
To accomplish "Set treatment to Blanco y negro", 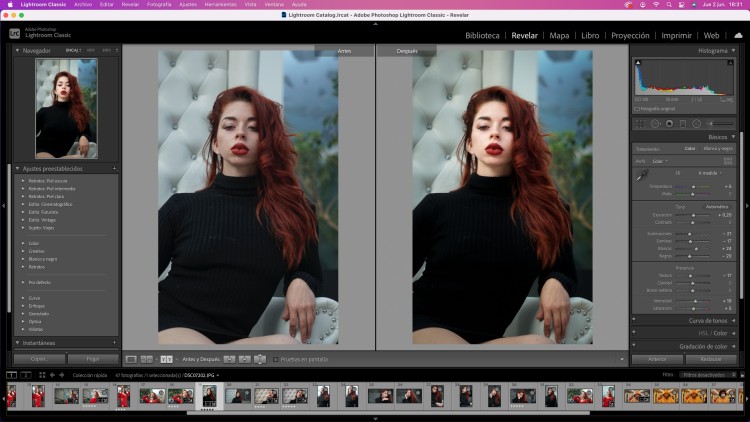I will 718,149.
